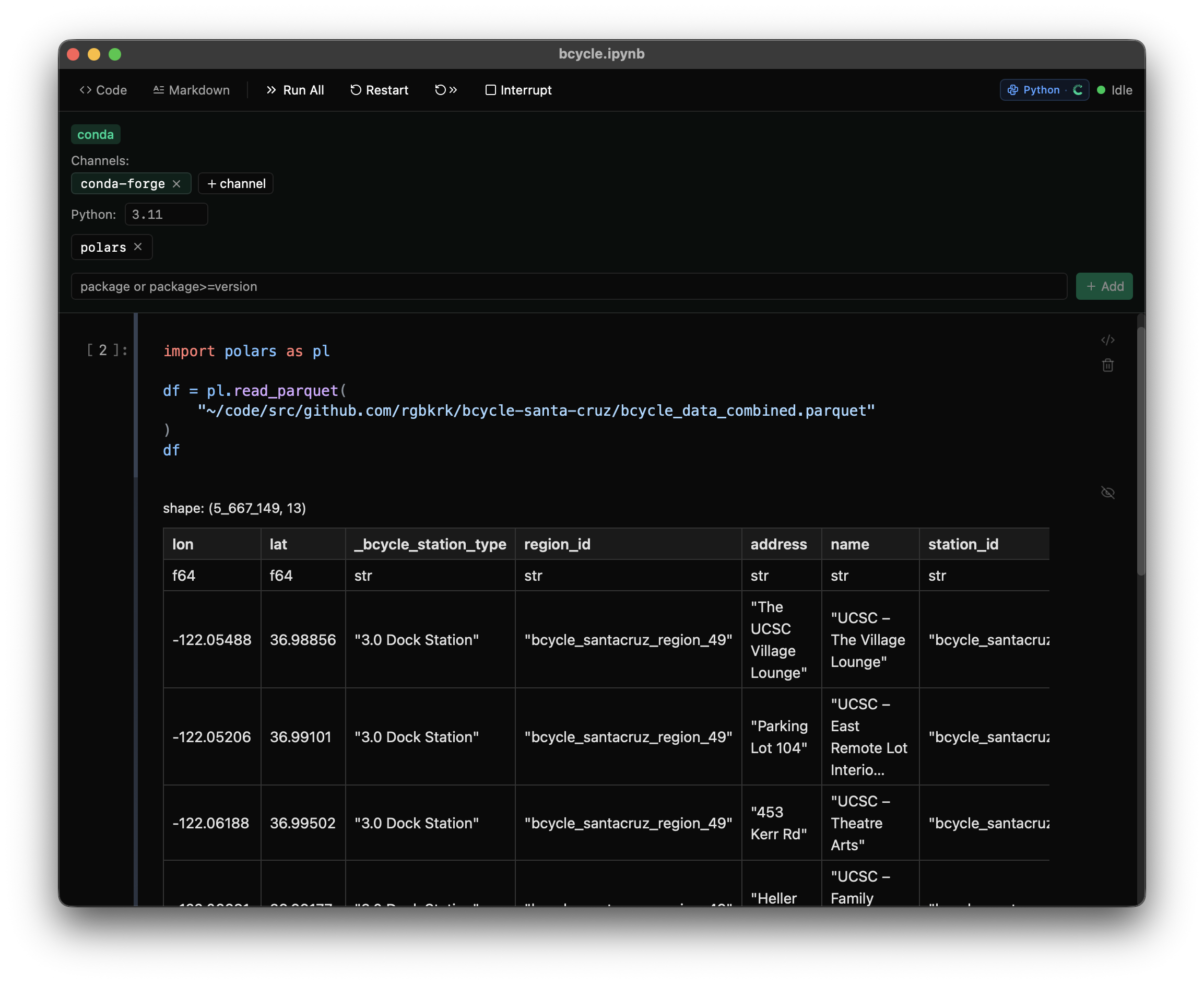Select the Code cell type icon
The image size is (1204, 984).
coord(86,89)
